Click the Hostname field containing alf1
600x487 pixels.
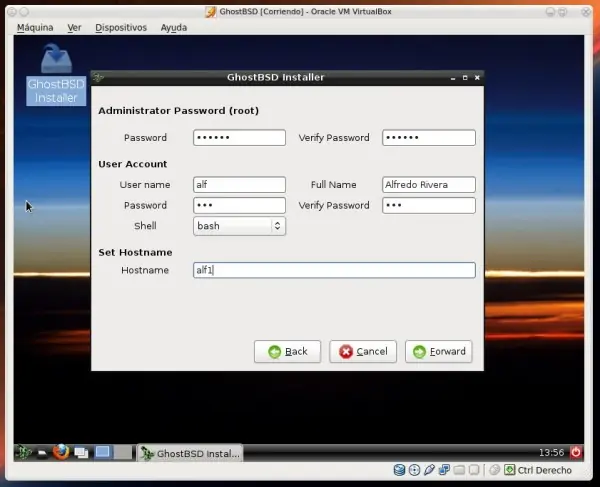(334, 270)
